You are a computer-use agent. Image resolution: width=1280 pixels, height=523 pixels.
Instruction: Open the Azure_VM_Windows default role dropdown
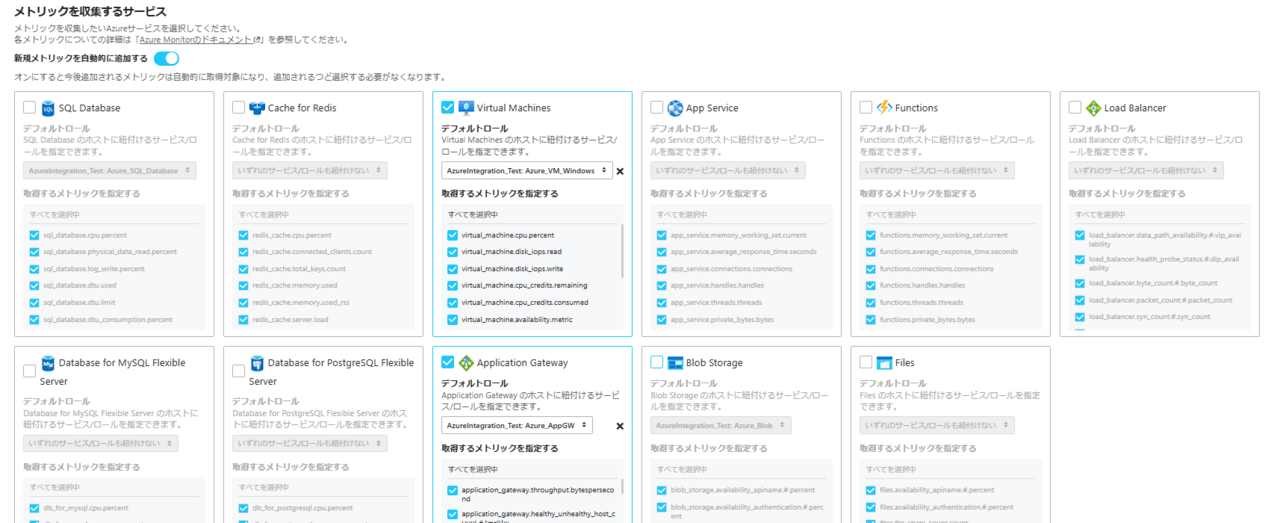click(x=526, y=171)
